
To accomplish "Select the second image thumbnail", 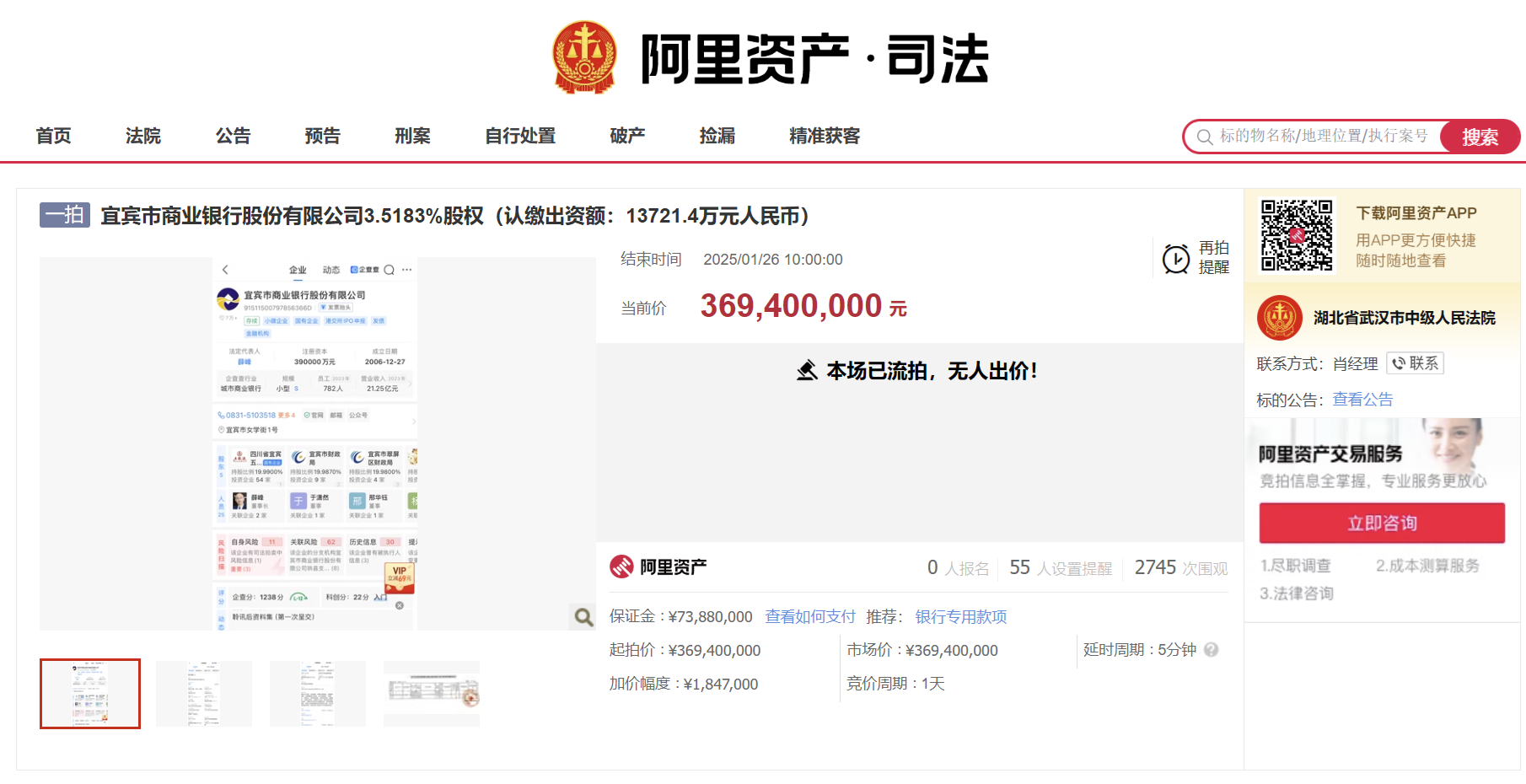I will coord(204,694).
